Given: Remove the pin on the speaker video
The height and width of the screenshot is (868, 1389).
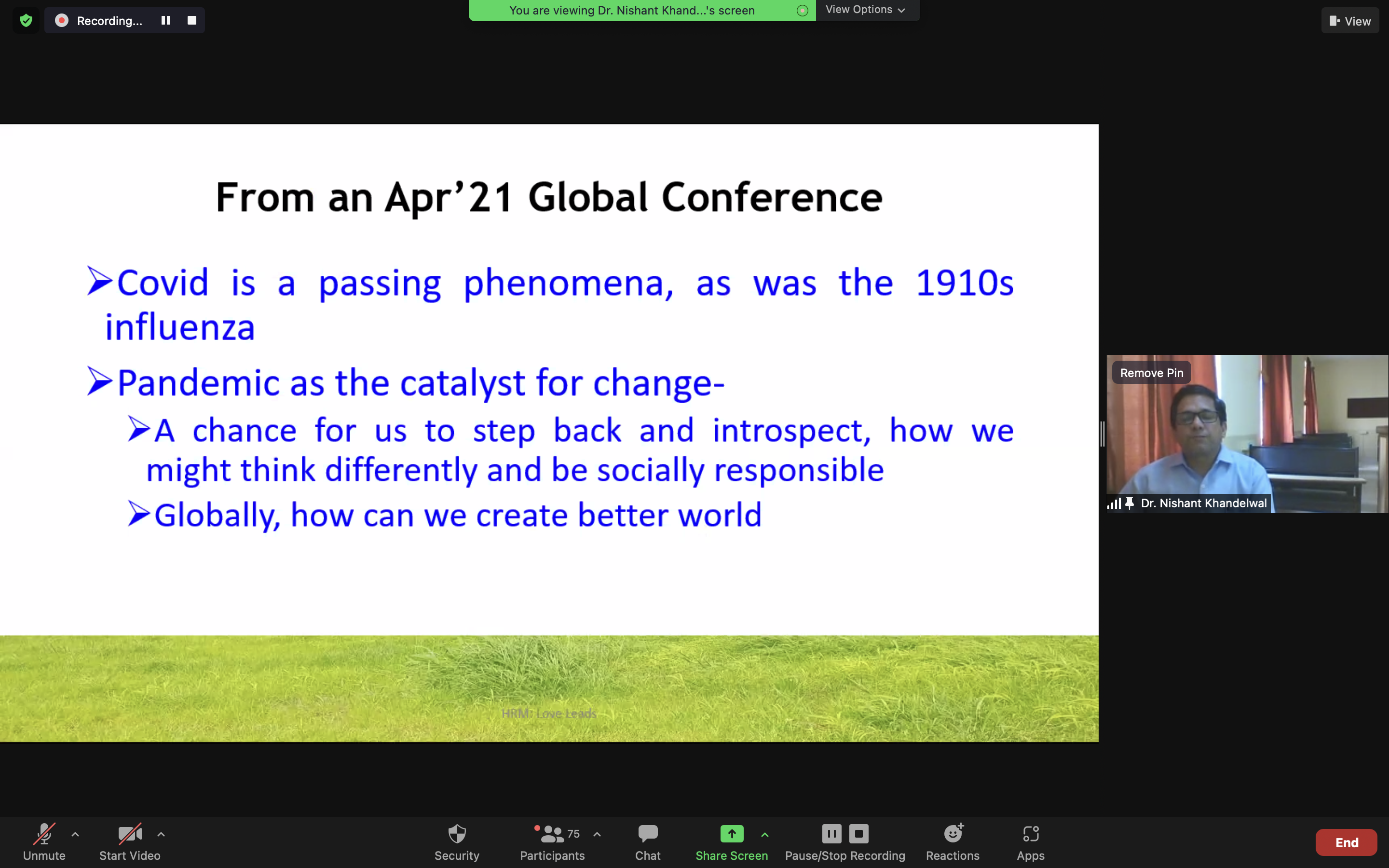Looking at the screenshot, I should coord(1151,373).
